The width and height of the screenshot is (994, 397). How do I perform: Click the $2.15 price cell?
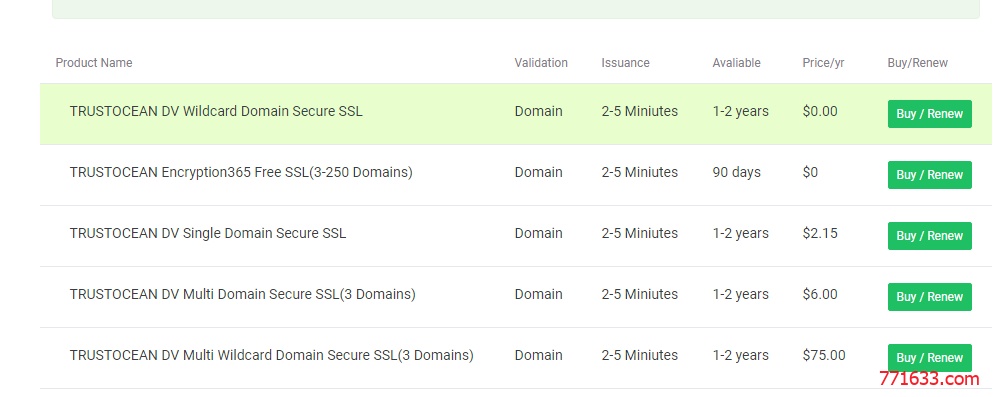coord(820,233)
